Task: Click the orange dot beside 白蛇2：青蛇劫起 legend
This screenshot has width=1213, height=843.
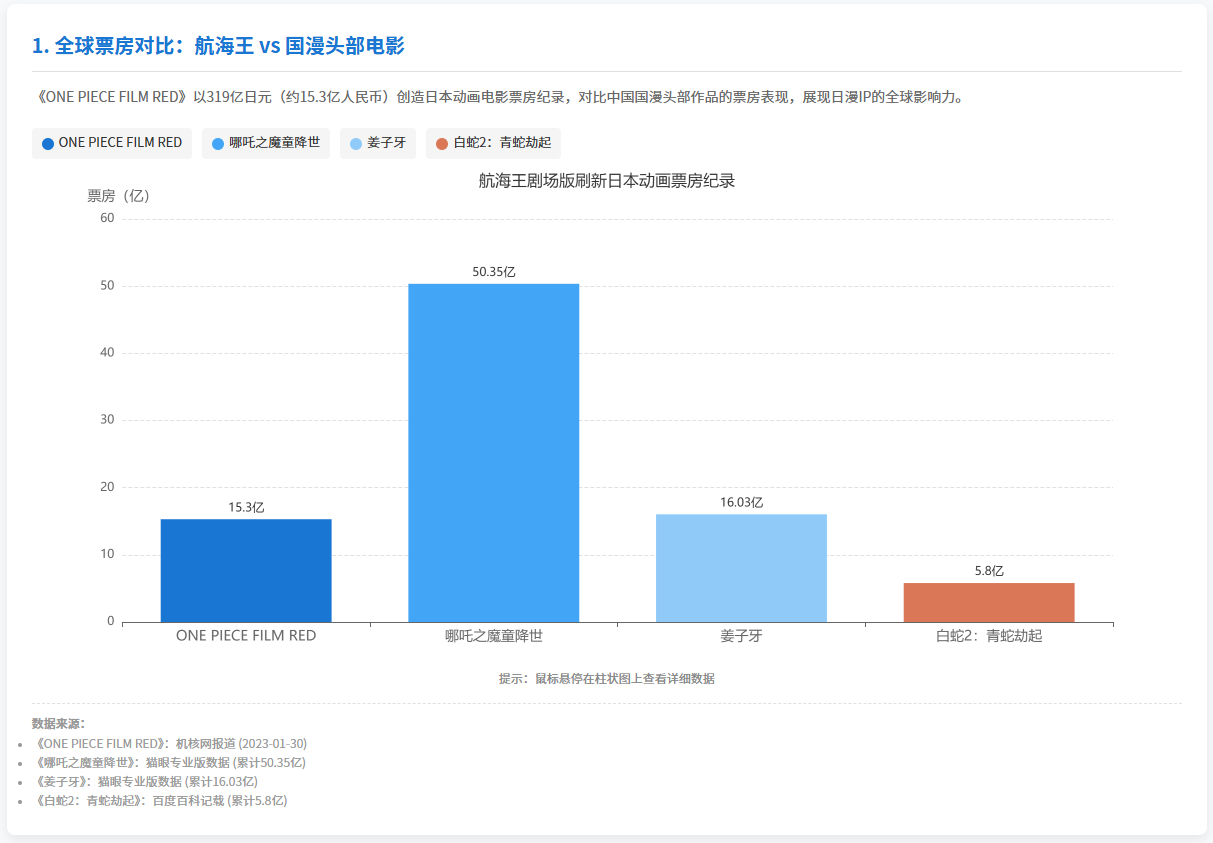Action: tap(442, 143)
